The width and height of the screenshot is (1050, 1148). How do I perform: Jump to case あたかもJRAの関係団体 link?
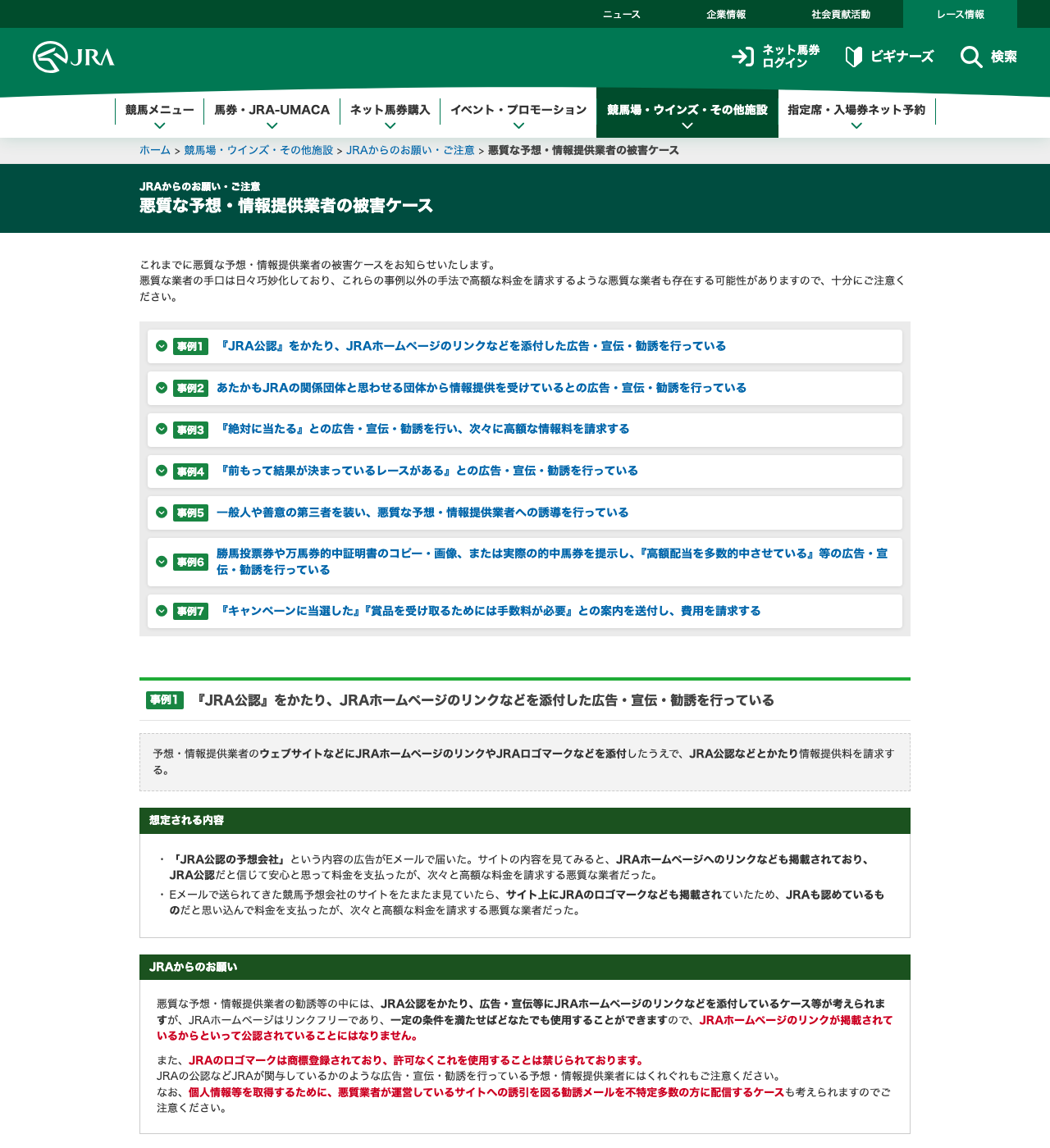point(482,388)
